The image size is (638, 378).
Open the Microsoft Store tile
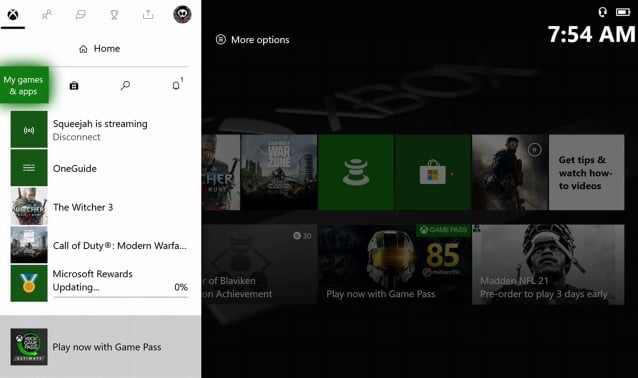click(433, 173)
